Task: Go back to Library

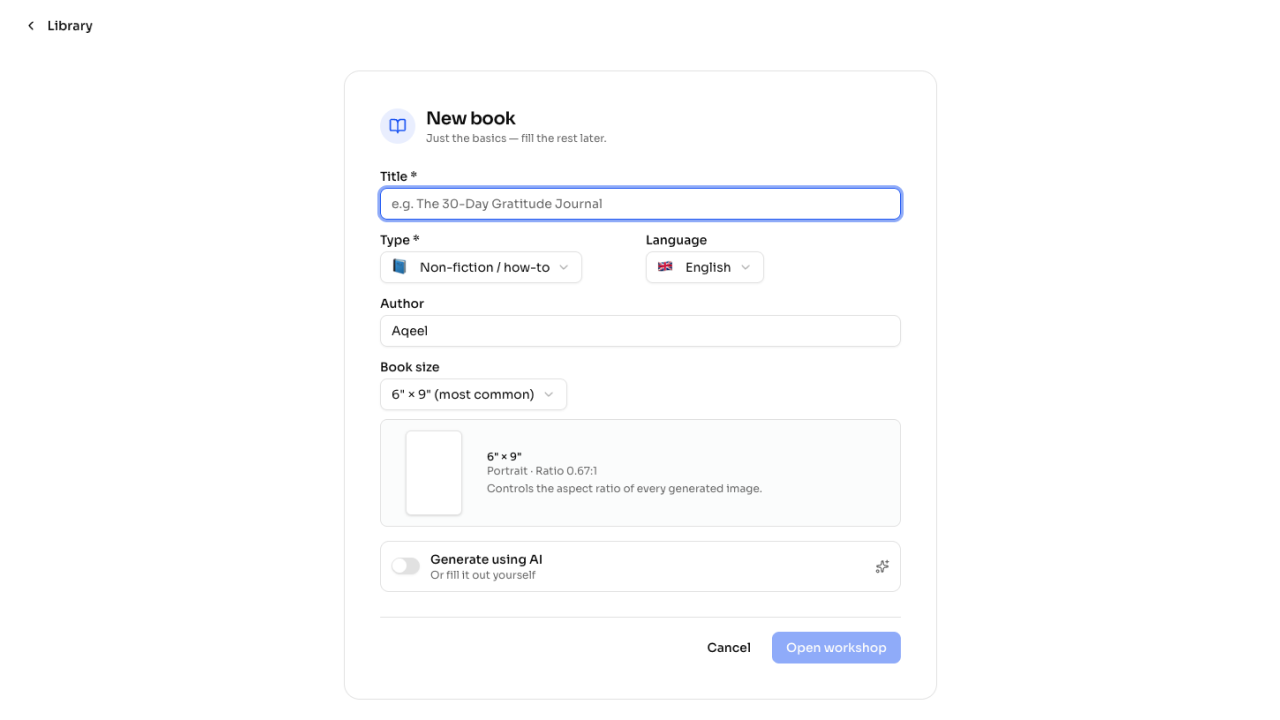Action: click(x=60, y=26)
